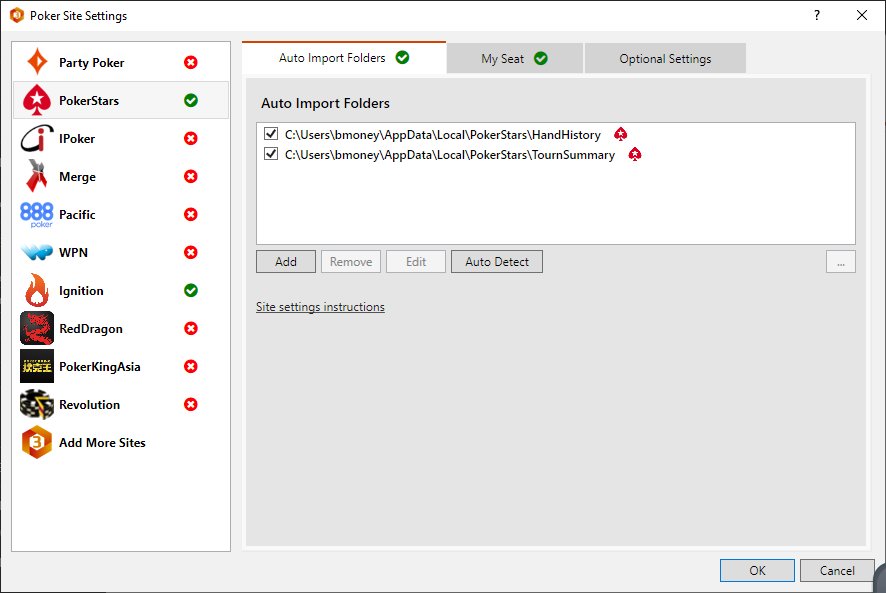The image size is (886, 593).
Task: Click the PokerStars red spade logo icon
Action: click(37, 100)
